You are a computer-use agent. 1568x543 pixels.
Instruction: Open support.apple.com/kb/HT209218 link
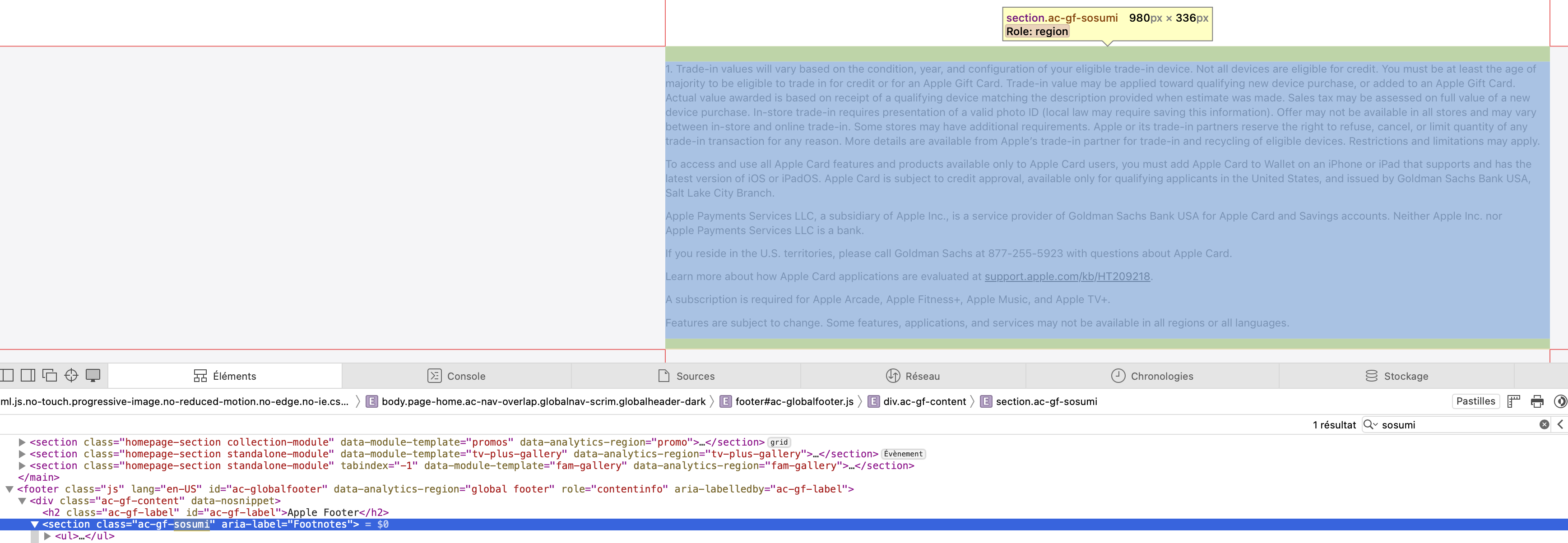point(1067,276)
